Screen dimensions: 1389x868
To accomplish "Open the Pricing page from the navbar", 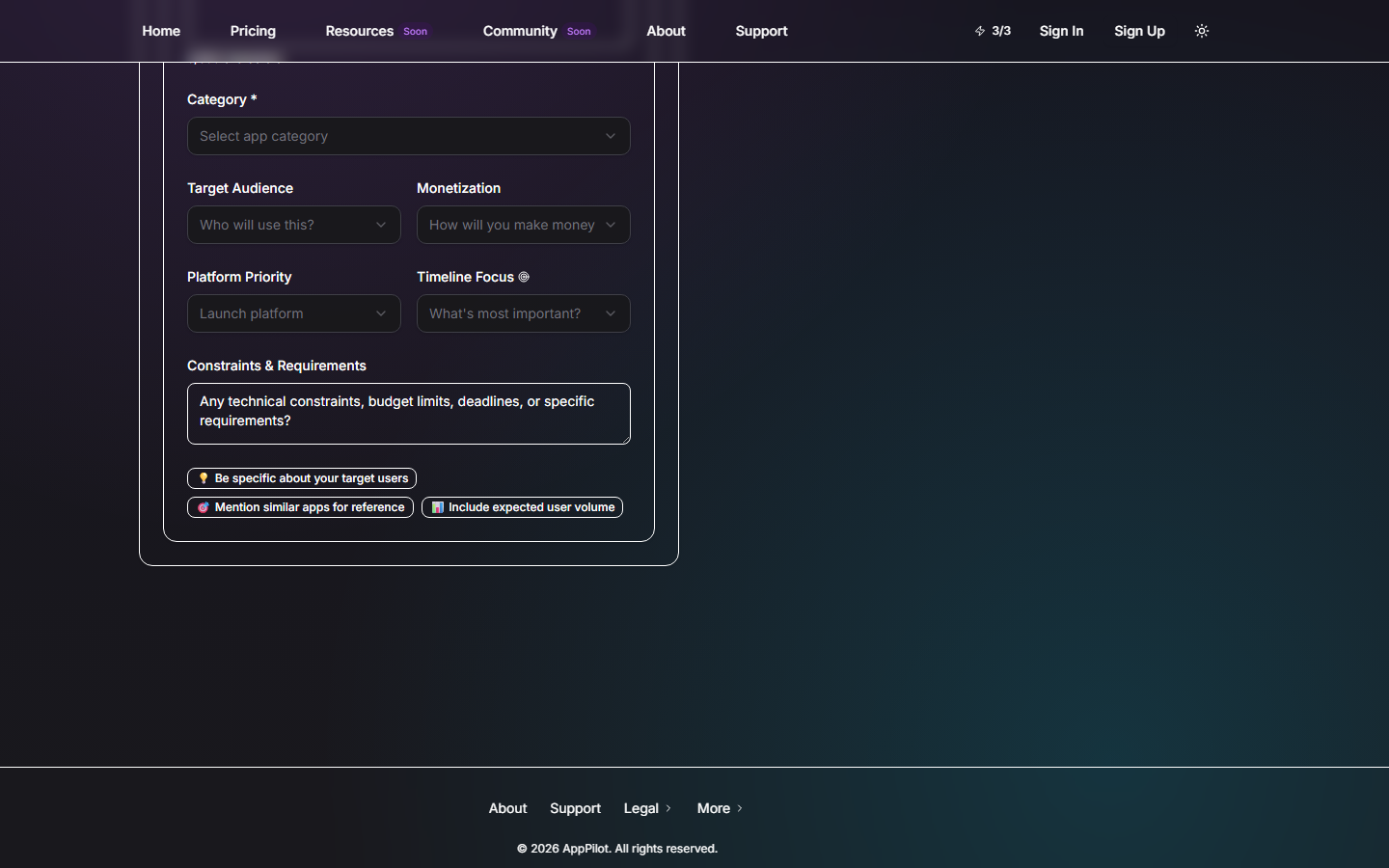I will (253, 30).
